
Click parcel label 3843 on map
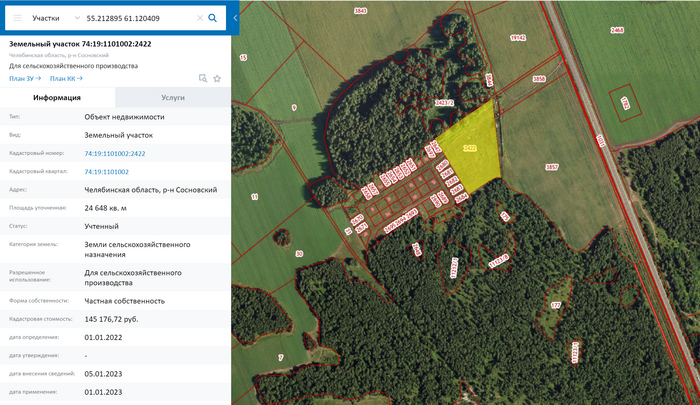[360, 11]
